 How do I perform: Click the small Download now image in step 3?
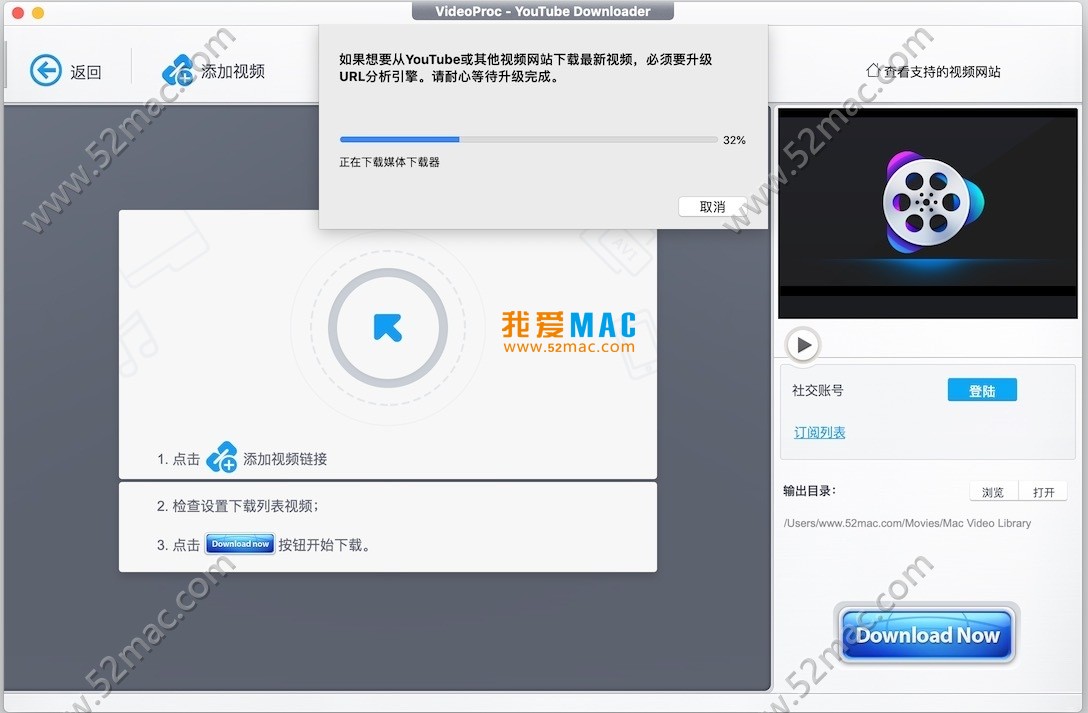(240, 544)
